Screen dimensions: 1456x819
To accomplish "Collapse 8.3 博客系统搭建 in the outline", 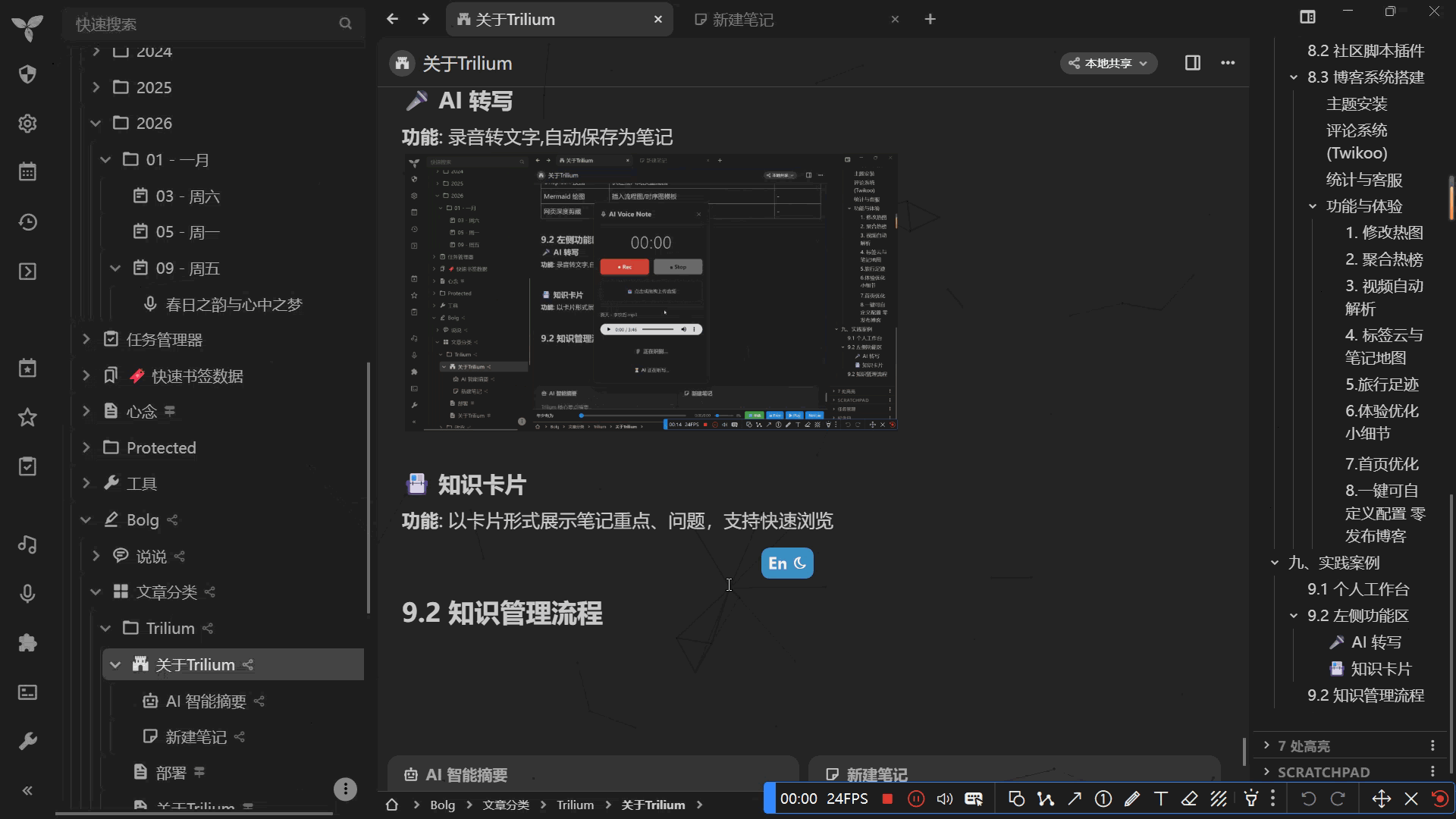I will tap(1294, 77).
